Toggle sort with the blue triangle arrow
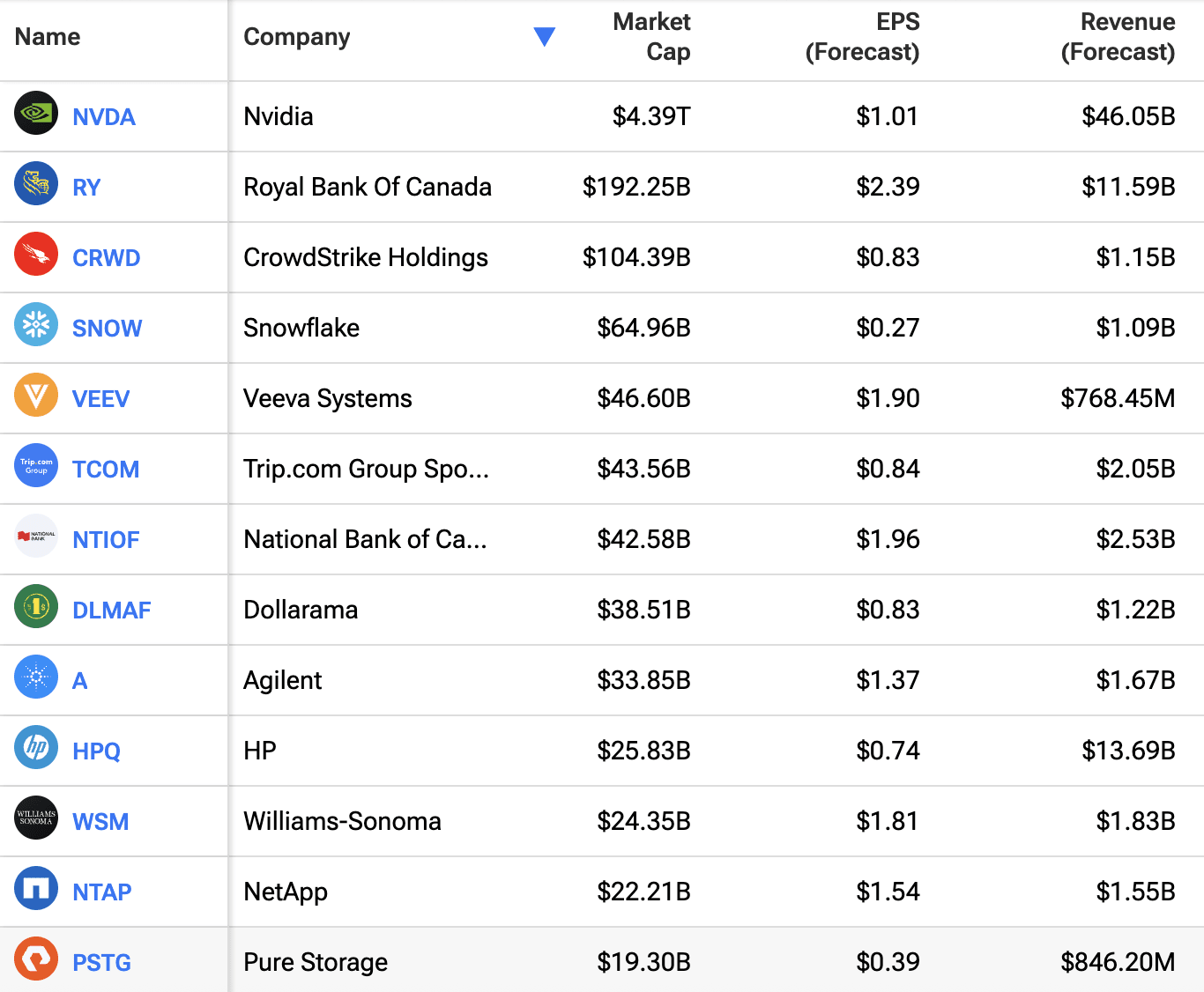This screenshot has width=1204, height=992. (x=545, y=37)
